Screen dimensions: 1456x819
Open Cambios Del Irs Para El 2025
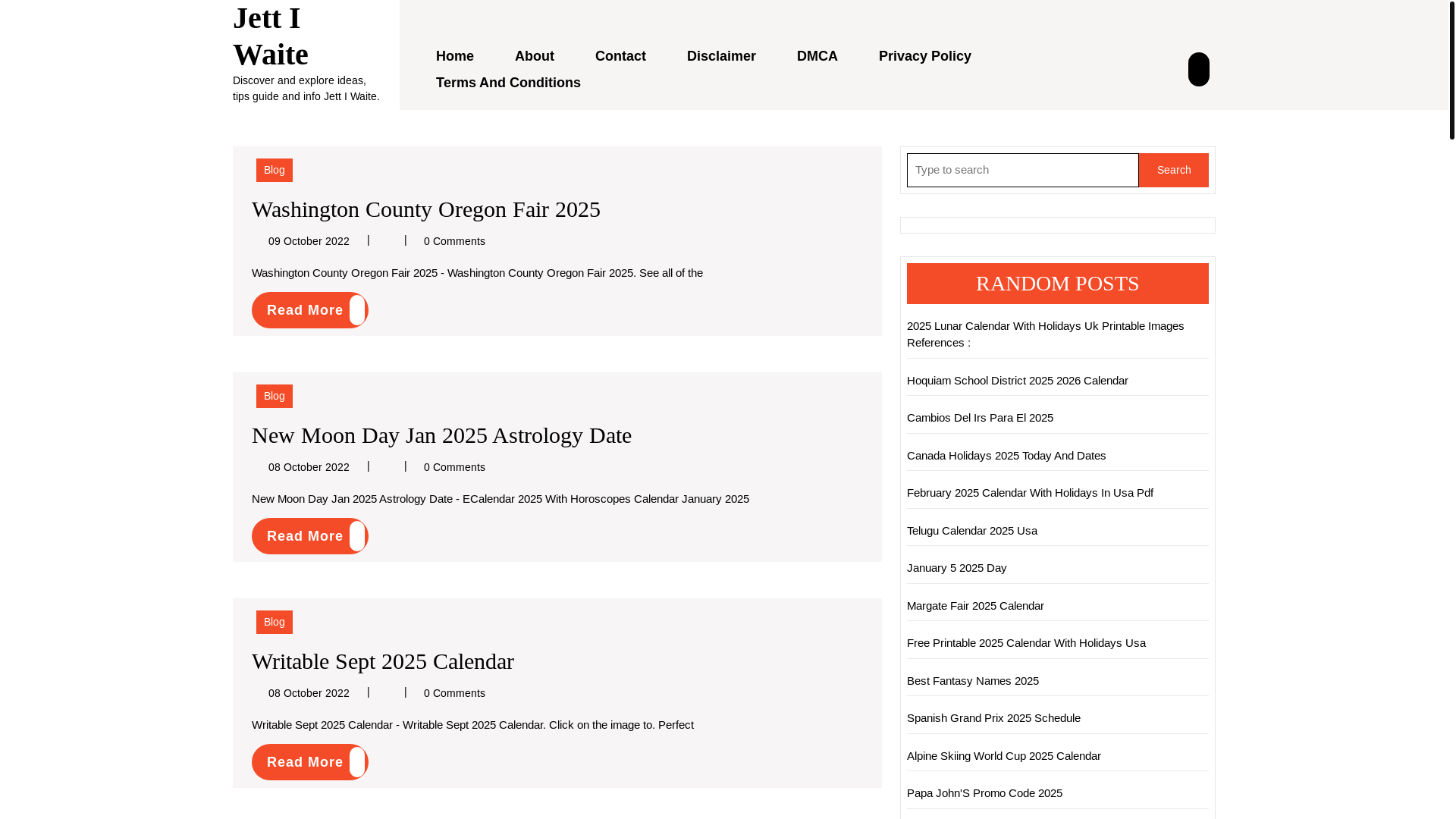pos(980,418)
